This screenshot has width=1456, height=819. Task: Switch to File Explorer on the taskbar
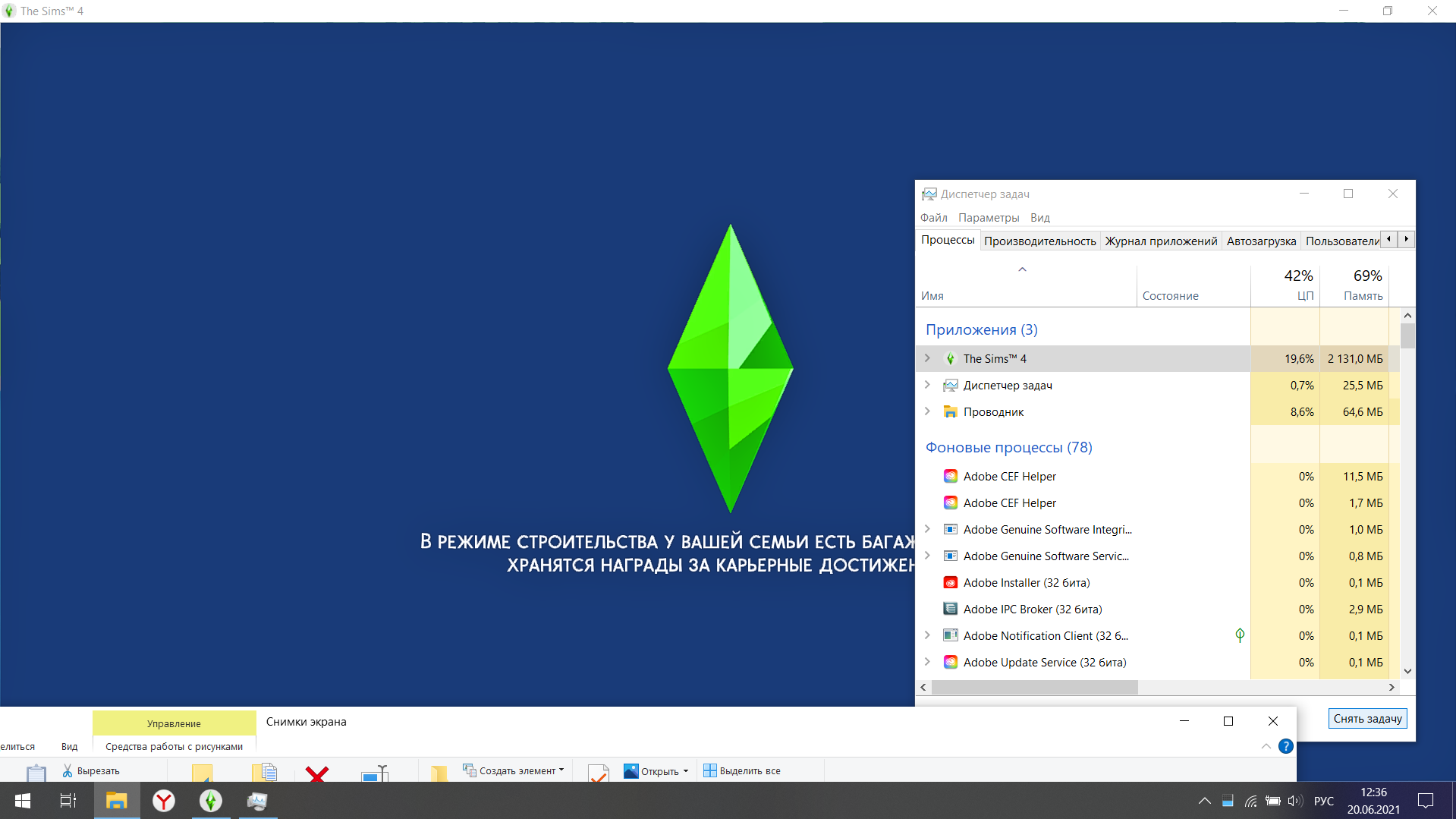click(116, 801)
